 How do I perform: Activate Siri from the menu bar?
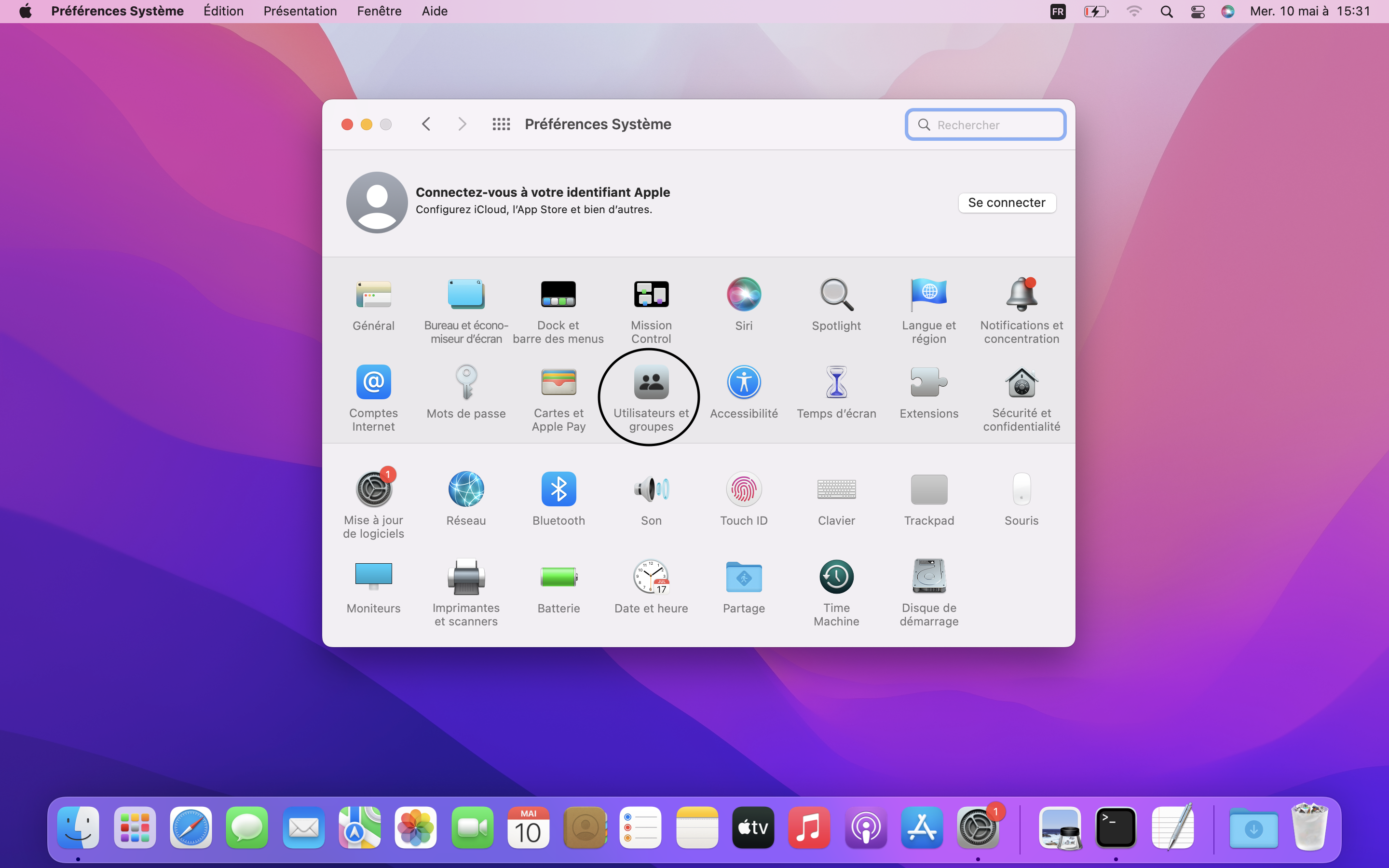pyautogui.click(x=1228, y=12)
